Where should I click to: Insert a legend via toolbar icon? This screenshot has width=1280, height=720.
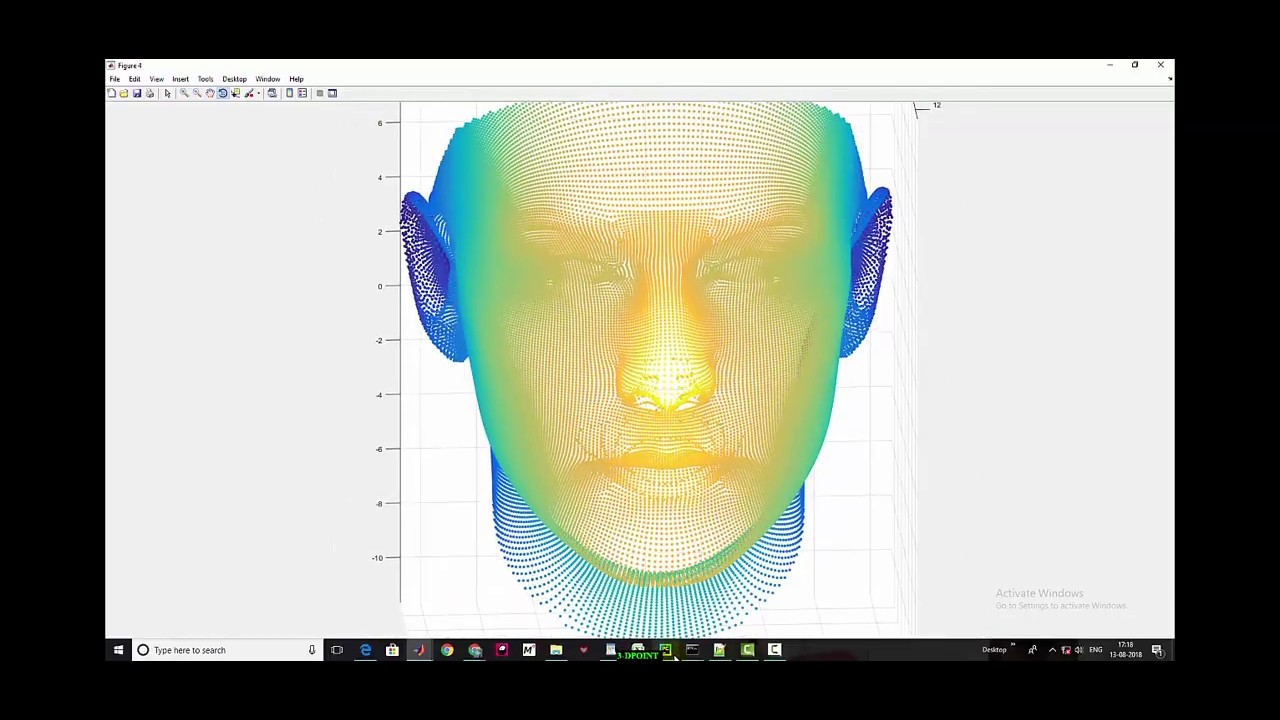click(302, 93)
